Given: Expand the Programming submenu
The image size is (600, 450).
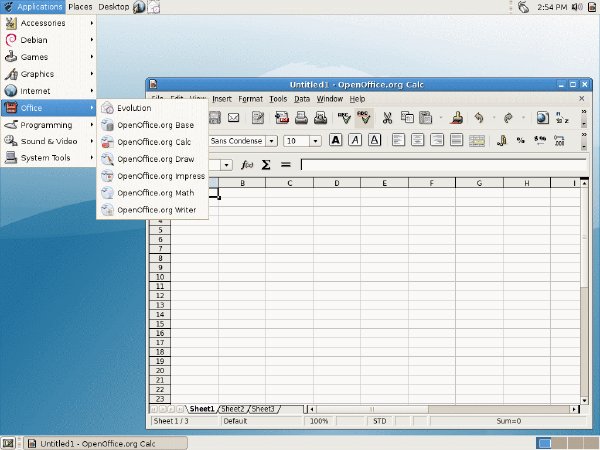Looking at the screenshot, I should [x=48, y=125].
